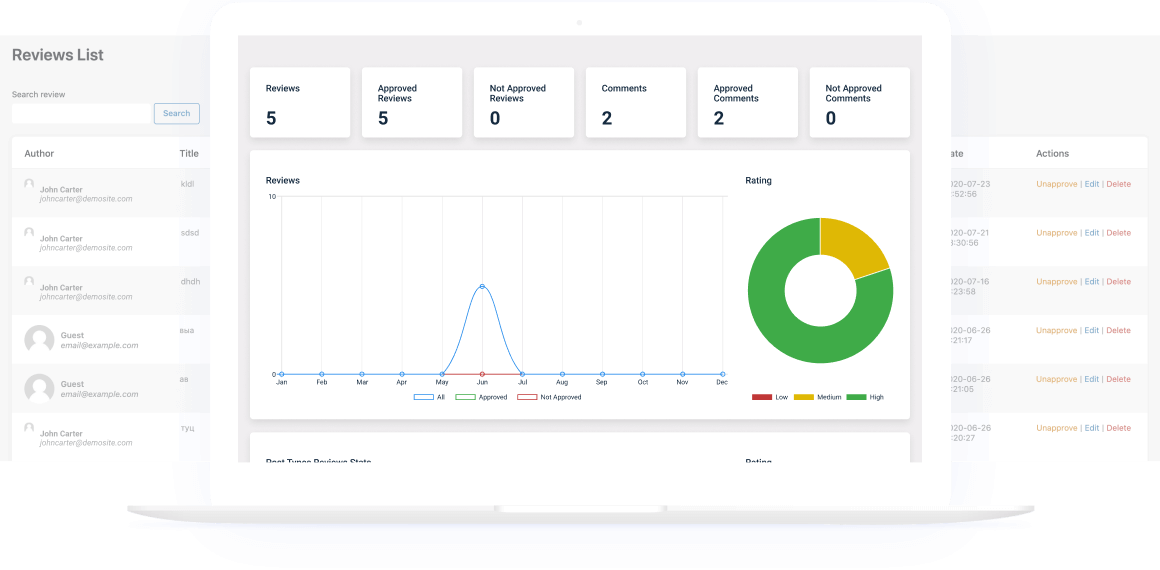Image resolution: width=1160 pixels, height=570 pixels.
Task: Edit the review dated 07-21
Action: click(1092, 232)
